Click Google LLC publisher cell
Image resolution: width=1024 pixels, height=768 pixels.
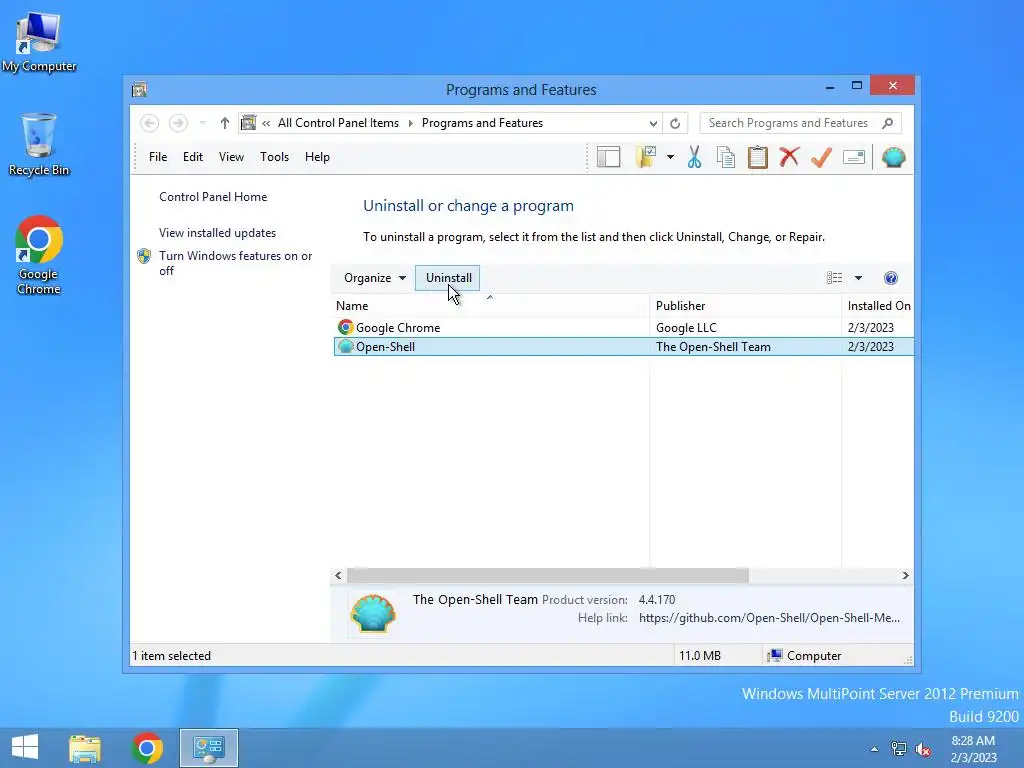tap(686, 327)
